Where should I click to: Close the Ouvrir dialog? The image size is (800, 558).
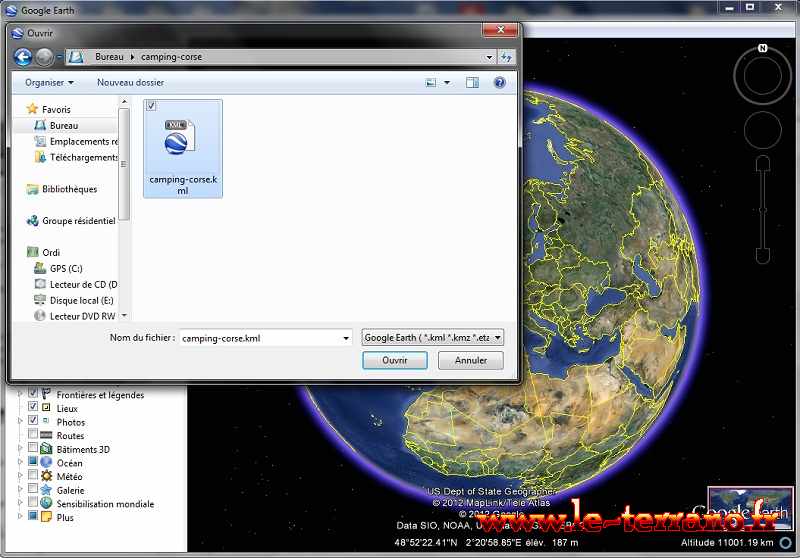click(x=500, y=30)
